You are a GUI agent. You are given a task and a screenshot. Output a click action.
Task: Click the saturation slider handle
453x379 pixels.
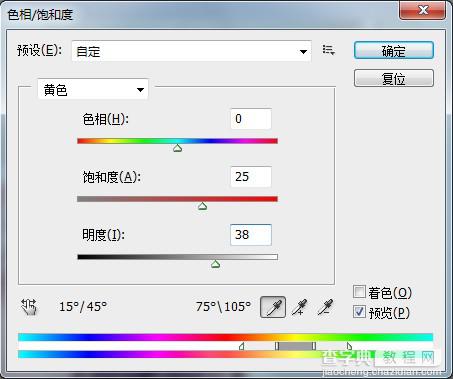click(202, 206)
